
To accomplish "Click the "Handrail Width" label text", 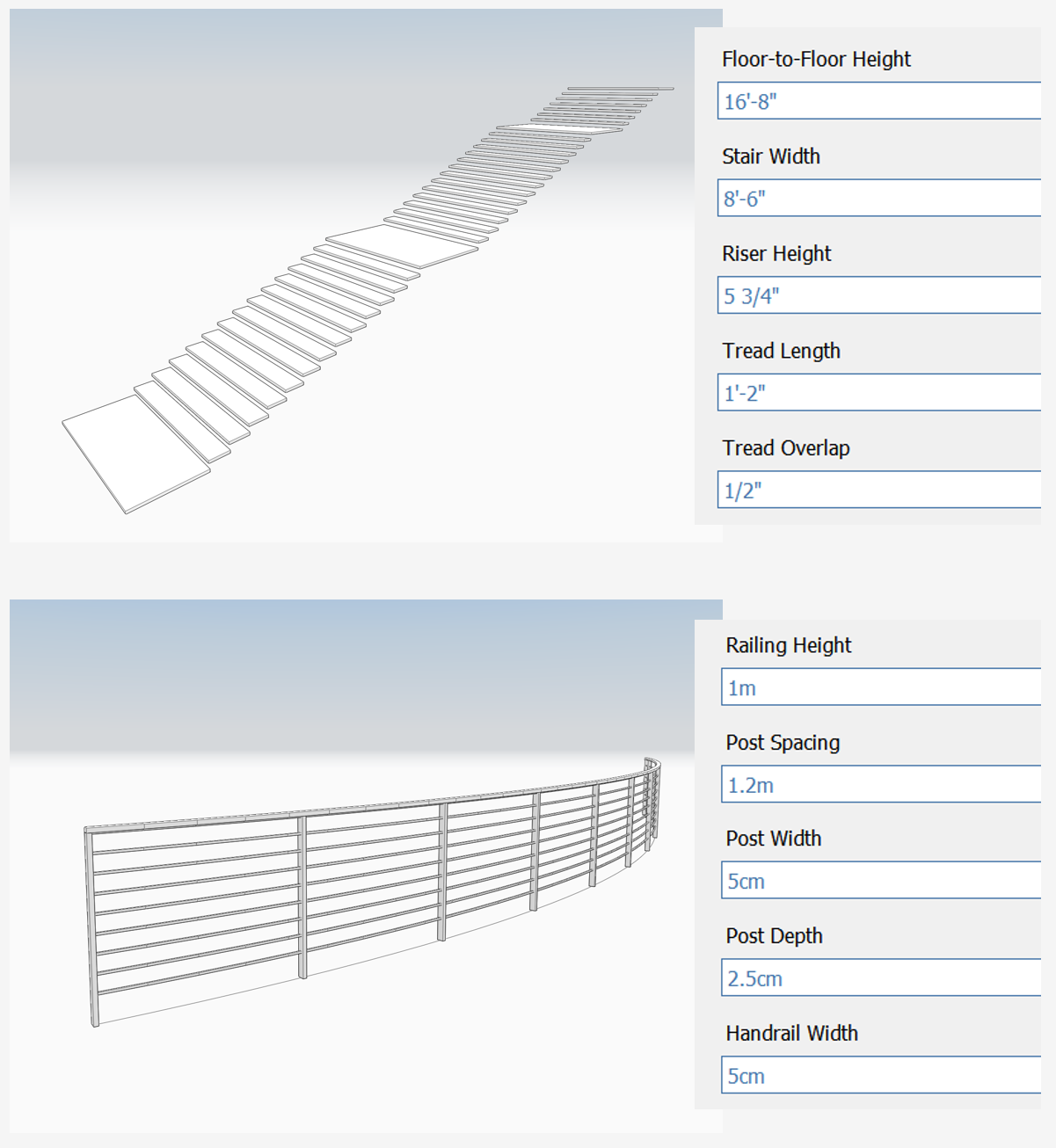I will [x=791, y=1034].
